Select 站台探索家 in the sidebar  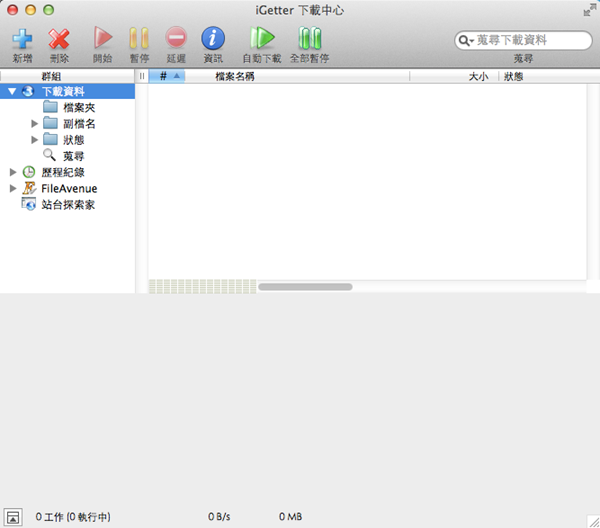[x=68, y=204]
